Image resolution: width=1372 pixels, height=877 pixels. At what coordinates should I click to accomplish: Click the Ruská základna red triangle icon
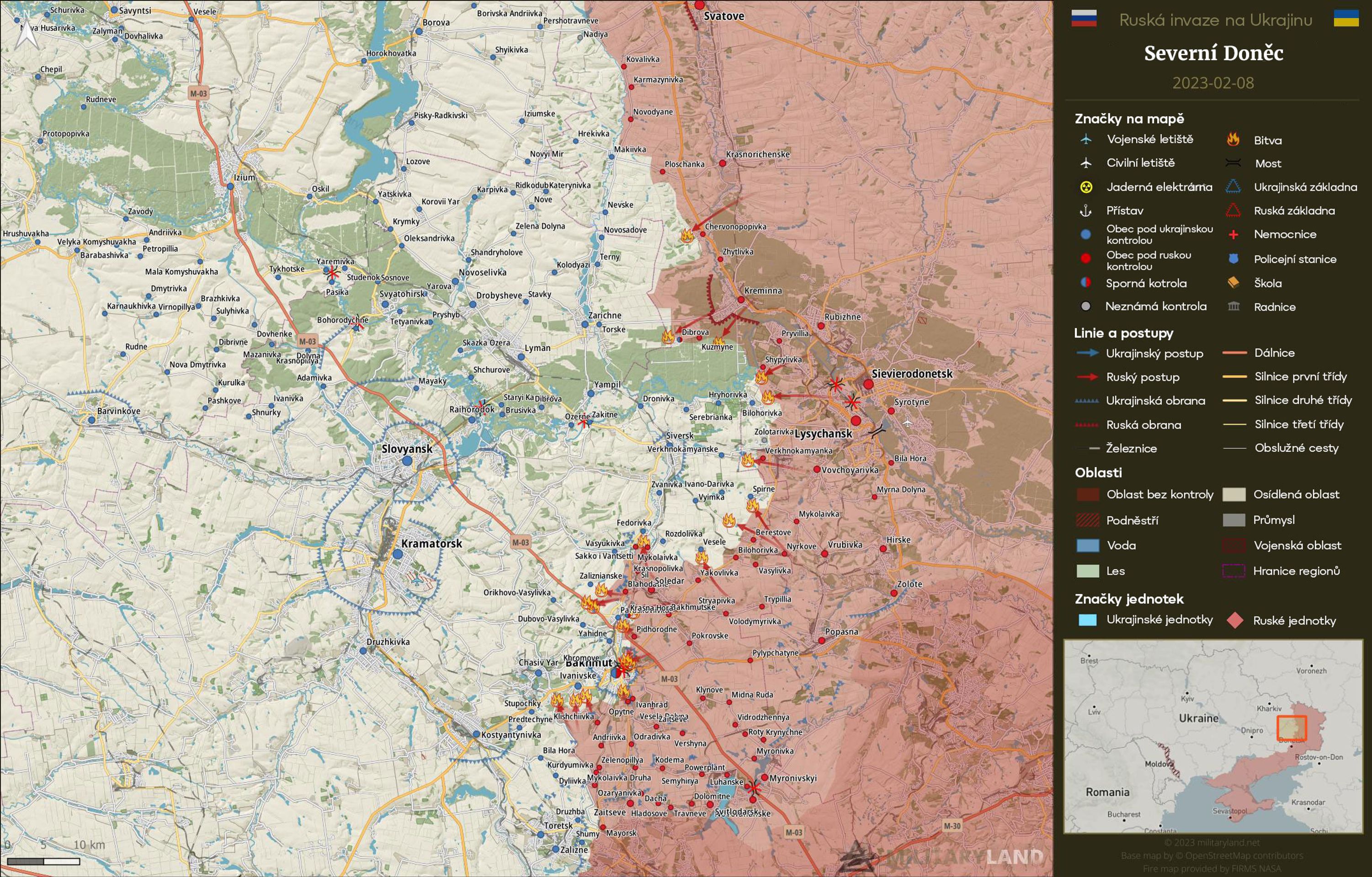point(1233,211)
